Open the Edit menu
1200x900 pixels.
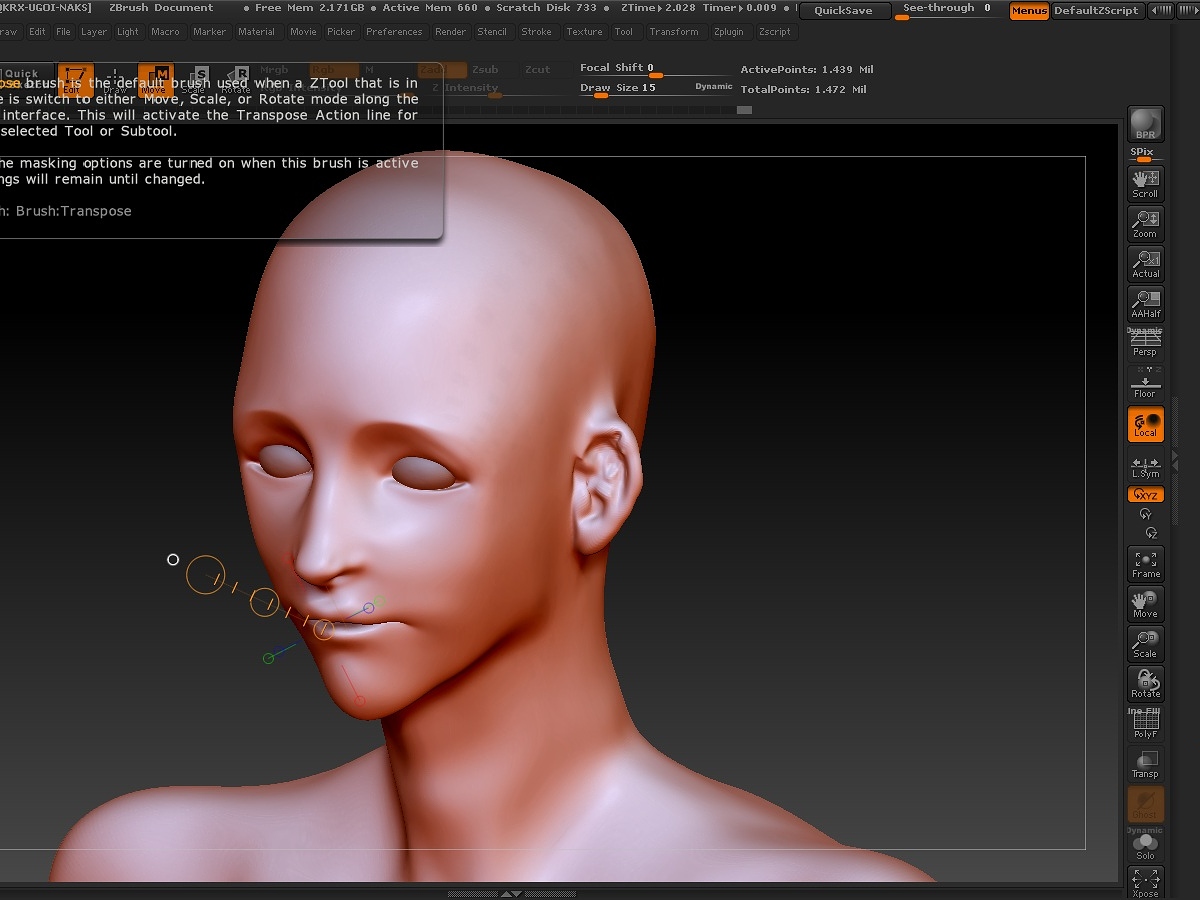tap(37, 32)
